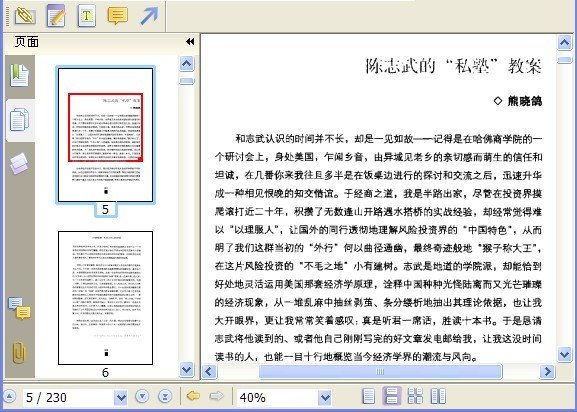This screenshot has width=577, height=412.
Task: Add a yellow sticky note comment
Action: [117, 15]
